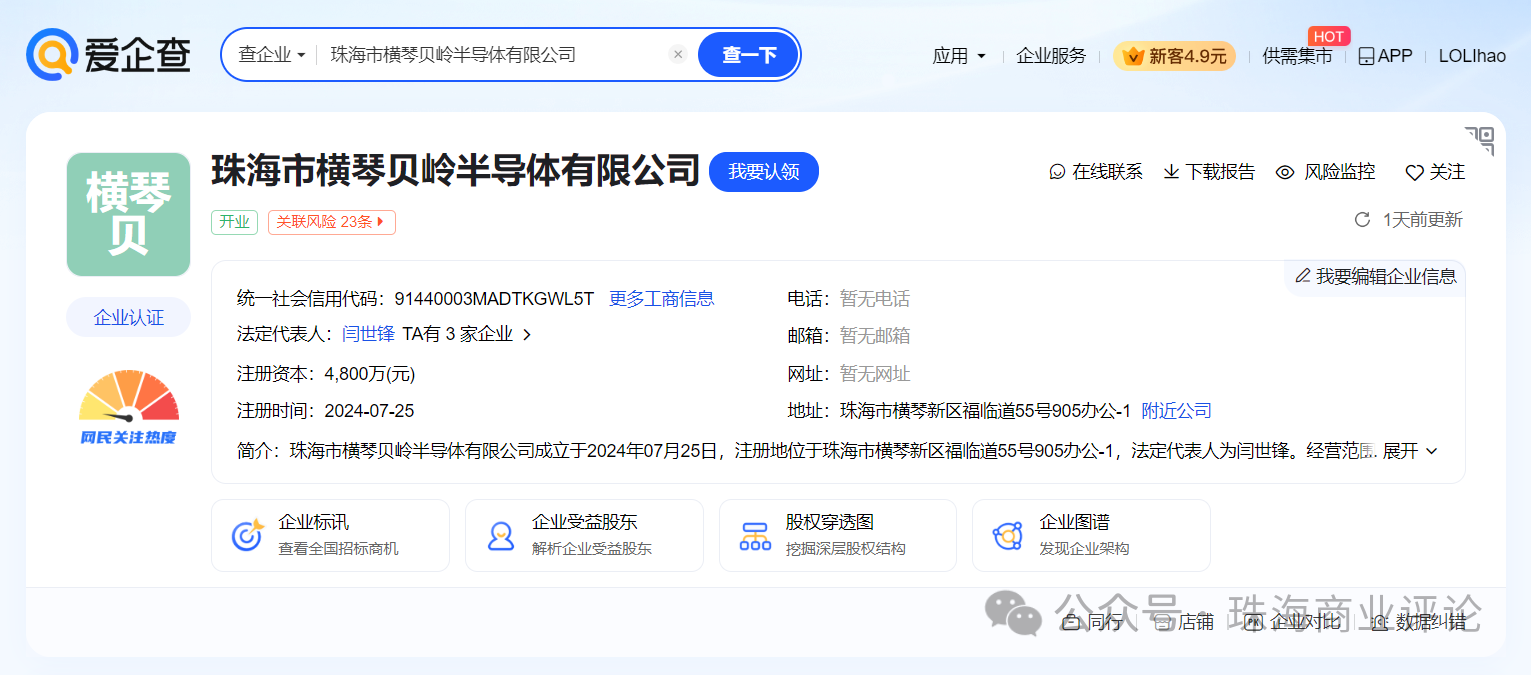1531x675 pixels.
Task: Toggle the 风险监控 eye icon
Action: [x=1285, y=172]
